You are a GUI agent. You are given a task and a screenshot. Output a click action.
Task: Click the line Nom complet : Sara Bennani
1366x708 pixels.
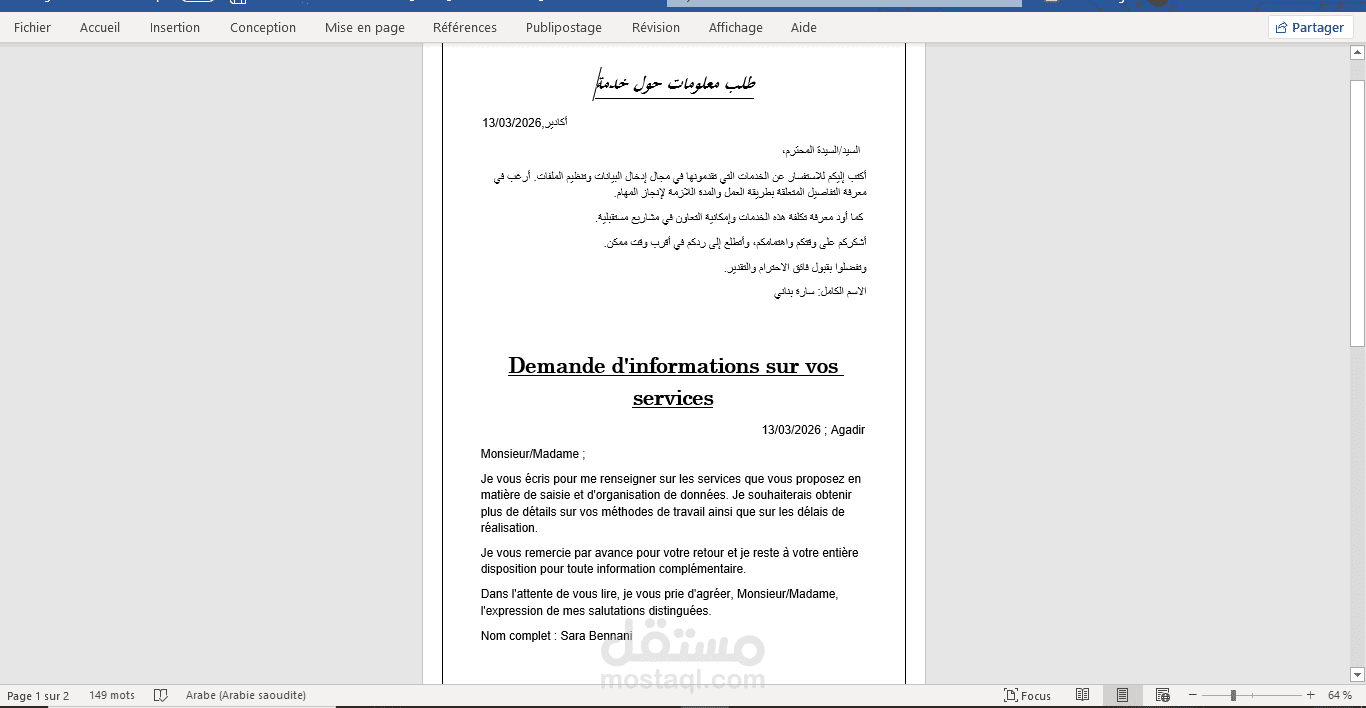tap(556, 636)
